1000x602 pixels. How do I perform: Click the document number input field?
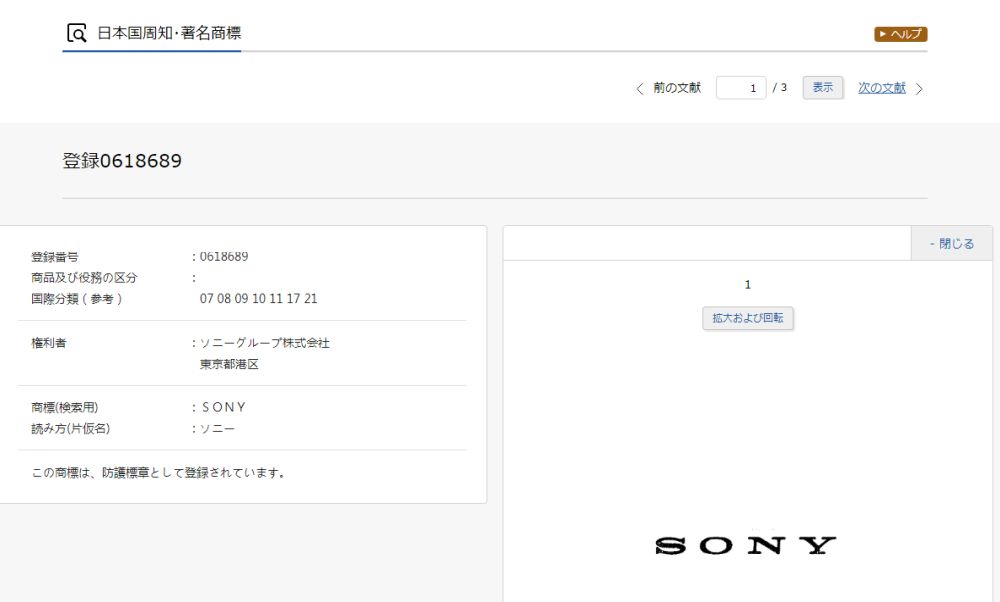[x=739, y=88]
